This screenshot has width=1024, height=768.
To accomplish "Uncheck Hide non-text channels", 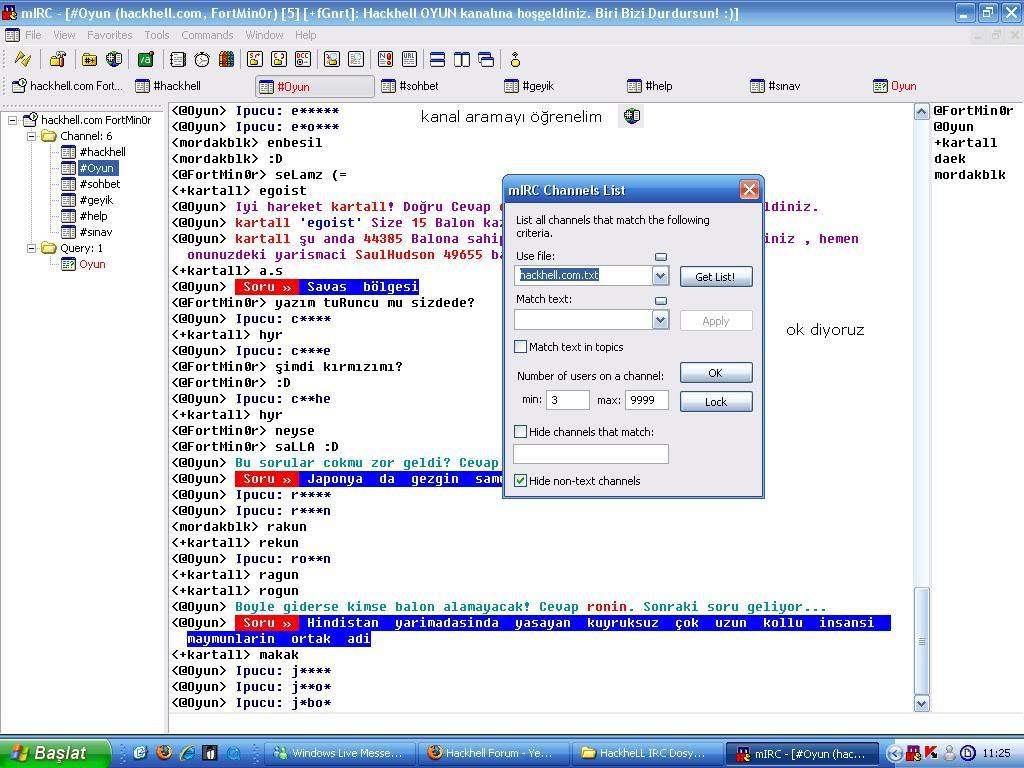I will [520, 481].
